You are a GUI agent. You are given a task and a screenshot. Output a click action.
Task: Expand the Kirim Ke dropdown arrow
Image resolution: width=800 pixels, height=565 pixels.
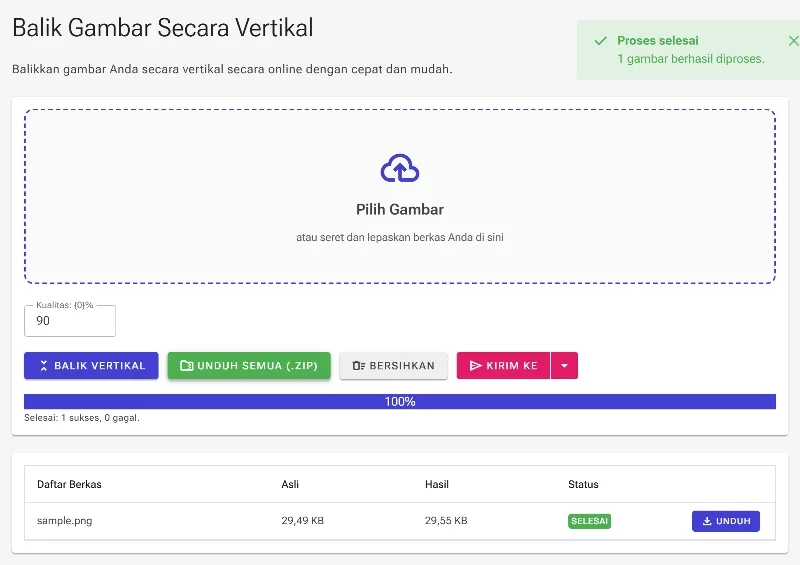[564, 365]
